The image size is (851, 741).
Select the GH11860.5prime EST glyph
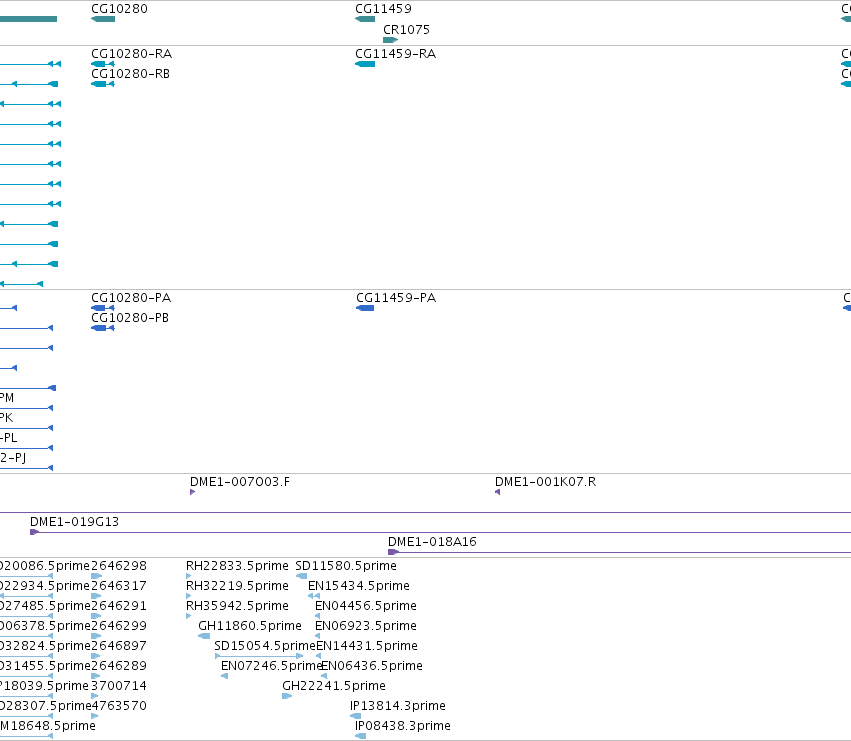[204, 636]
